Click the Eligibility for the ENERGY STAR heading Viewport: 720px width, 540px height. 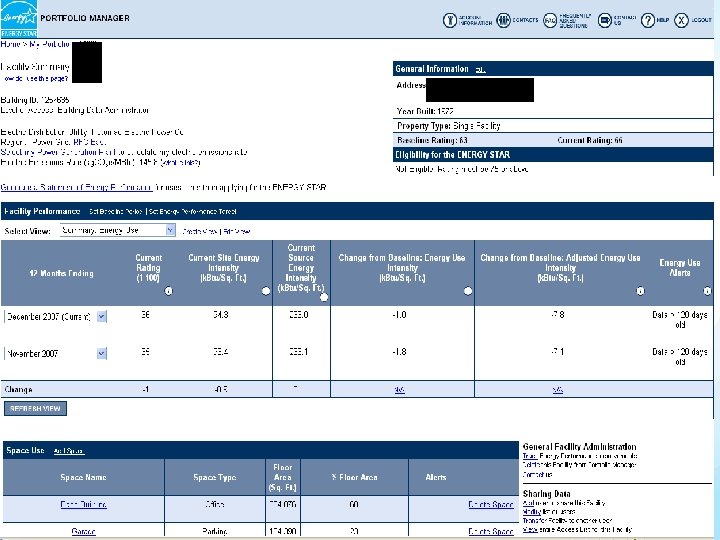click(453, 155)
